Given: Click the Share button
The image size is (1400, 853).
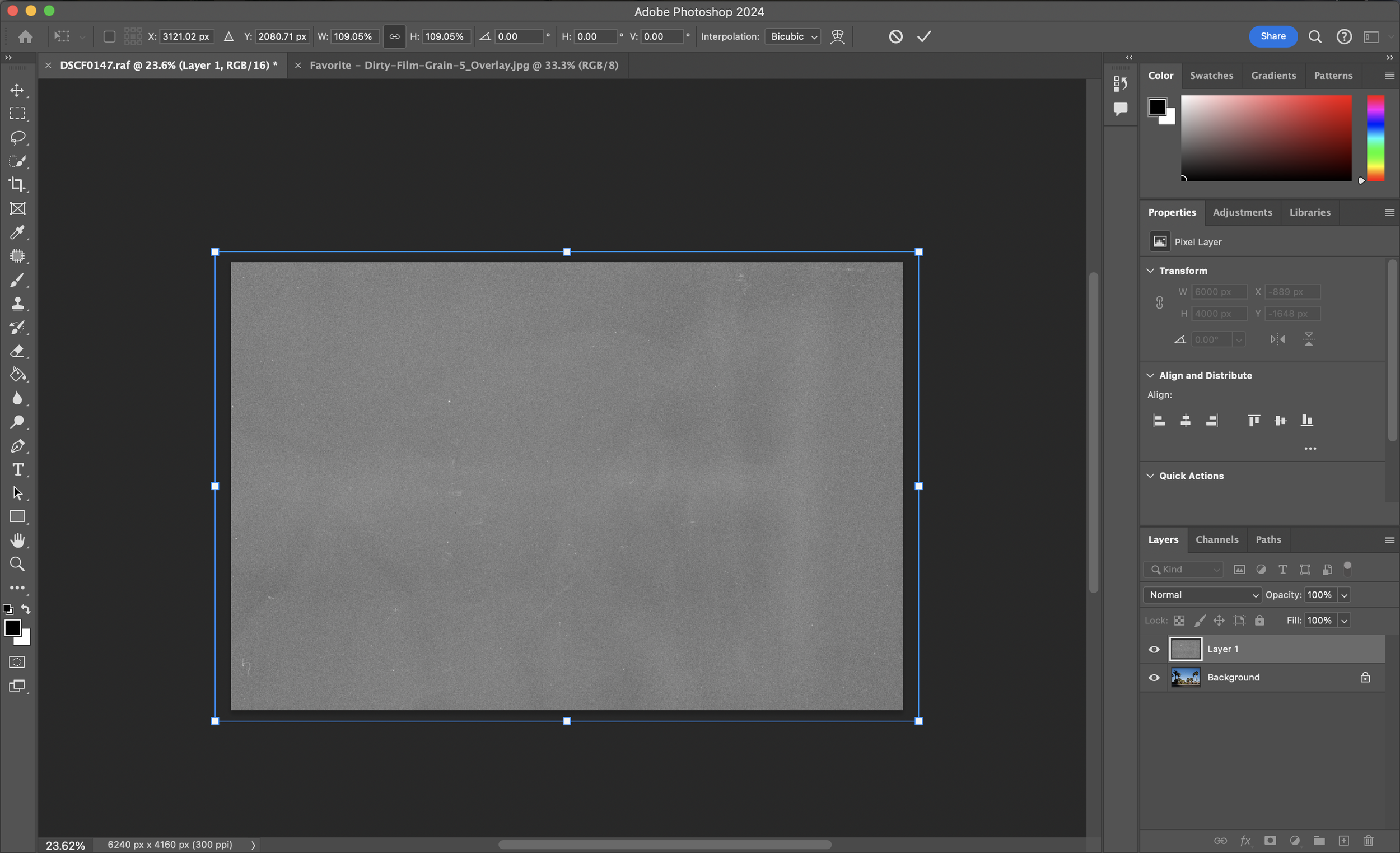Looking at the screenshot, I should pos(1273,36).
